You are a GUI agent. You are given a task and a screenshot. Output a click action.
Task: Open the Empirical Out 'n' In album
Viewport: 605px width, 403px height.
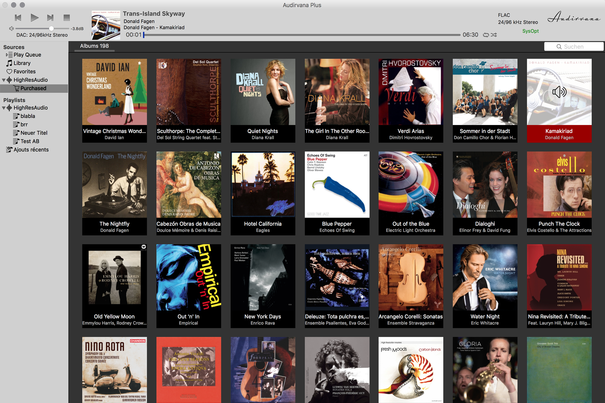click(x=188, y=286)
